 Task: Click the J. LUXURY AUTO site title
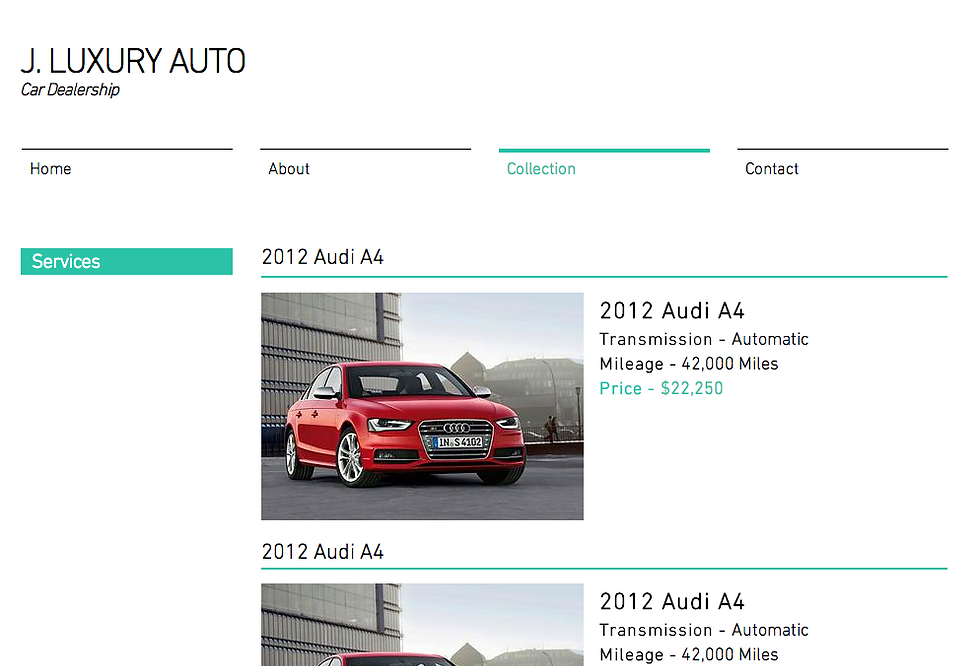pos(133,61)
